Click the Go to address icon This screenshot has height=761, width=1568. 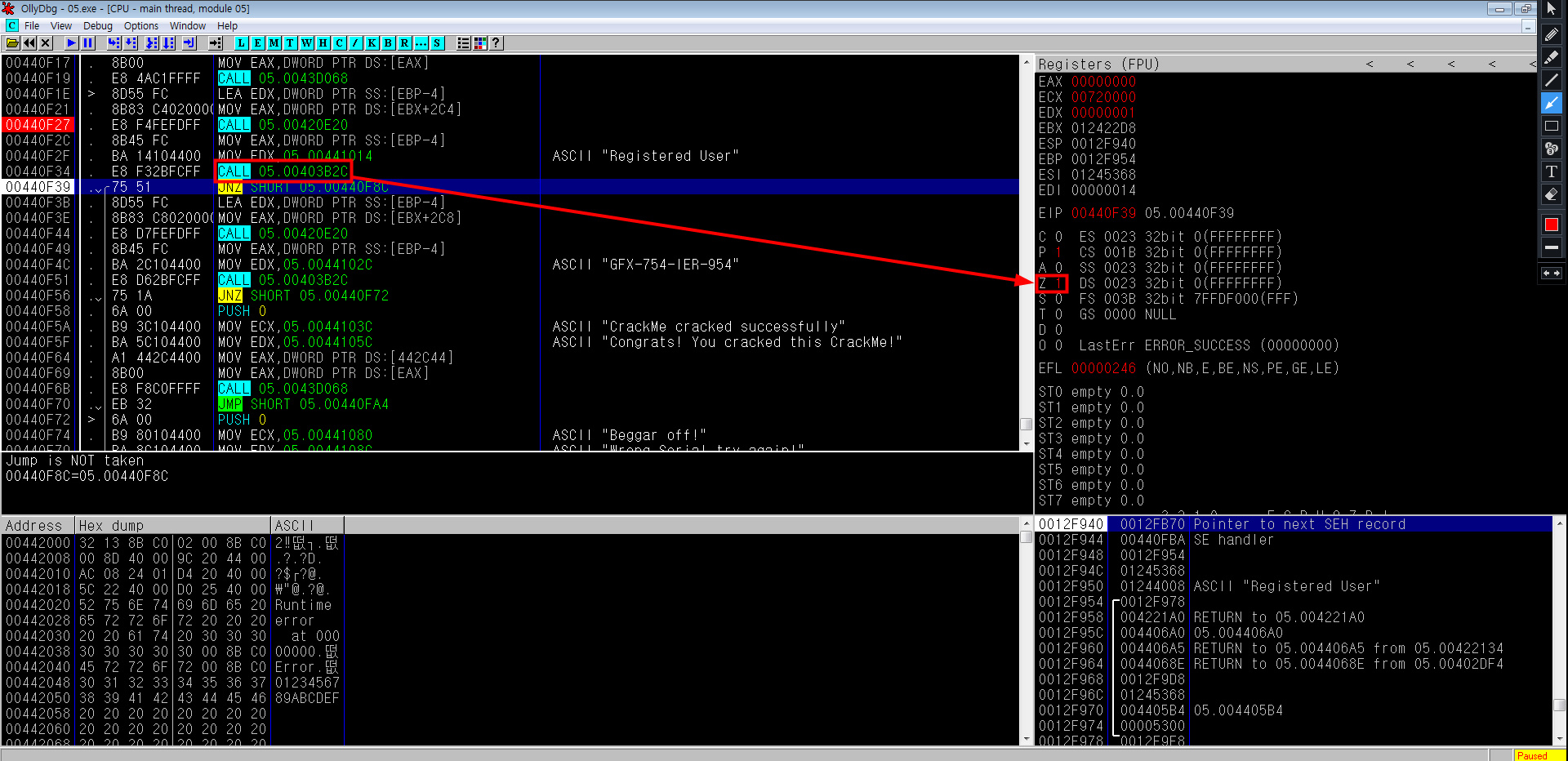pyautogui.click(x=216, y=43)
